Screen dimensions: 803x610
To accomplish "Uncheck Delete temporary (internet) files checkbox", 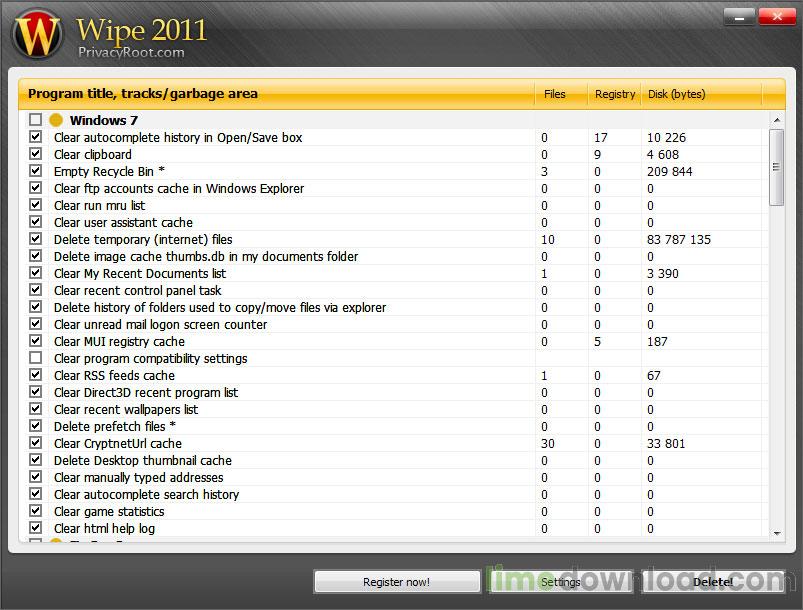I will [x=35, y=239].
